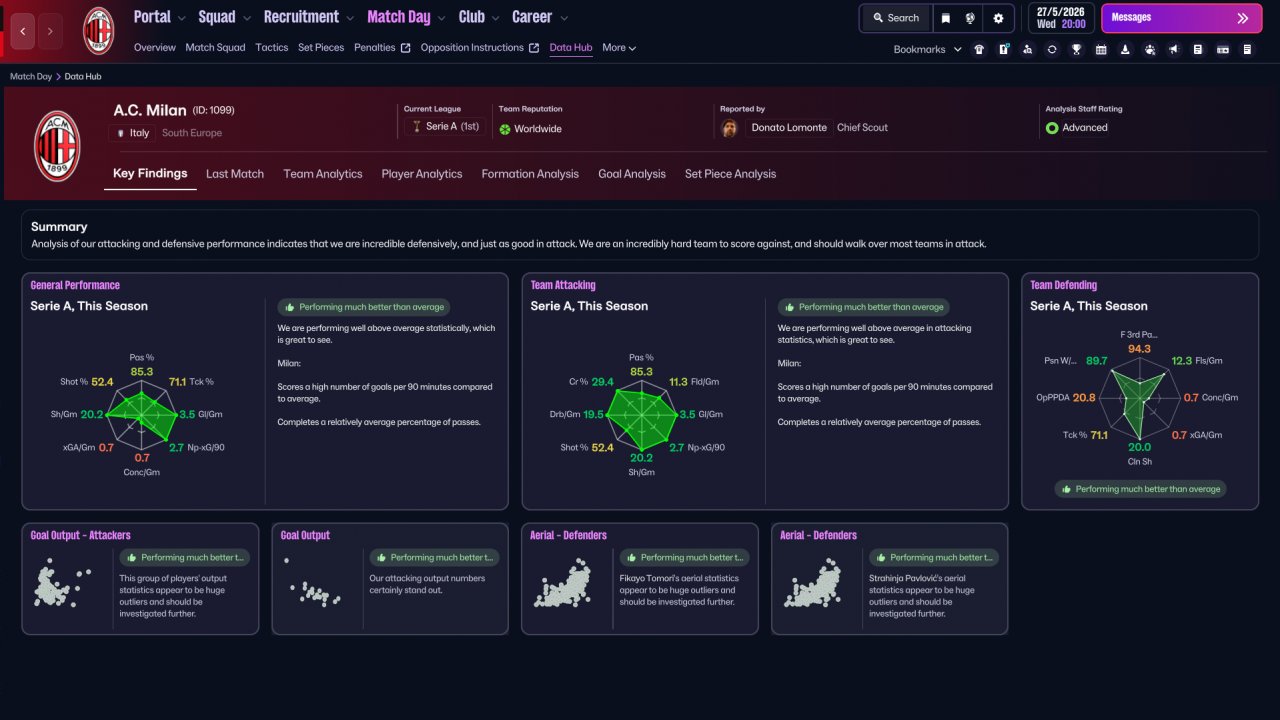Click the 'Worldwide' team reputation text

(538, 129)
